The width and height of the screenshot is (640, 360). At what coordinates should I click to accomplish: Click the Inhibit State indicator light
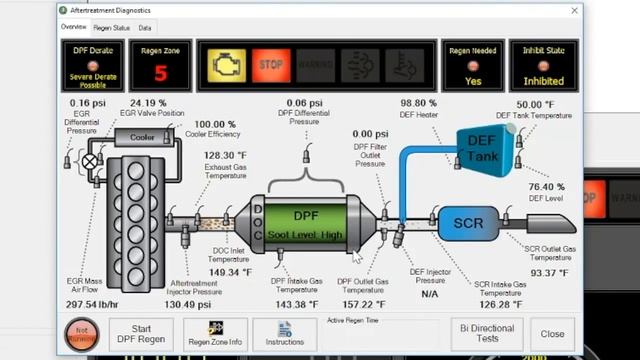point(543,66)
